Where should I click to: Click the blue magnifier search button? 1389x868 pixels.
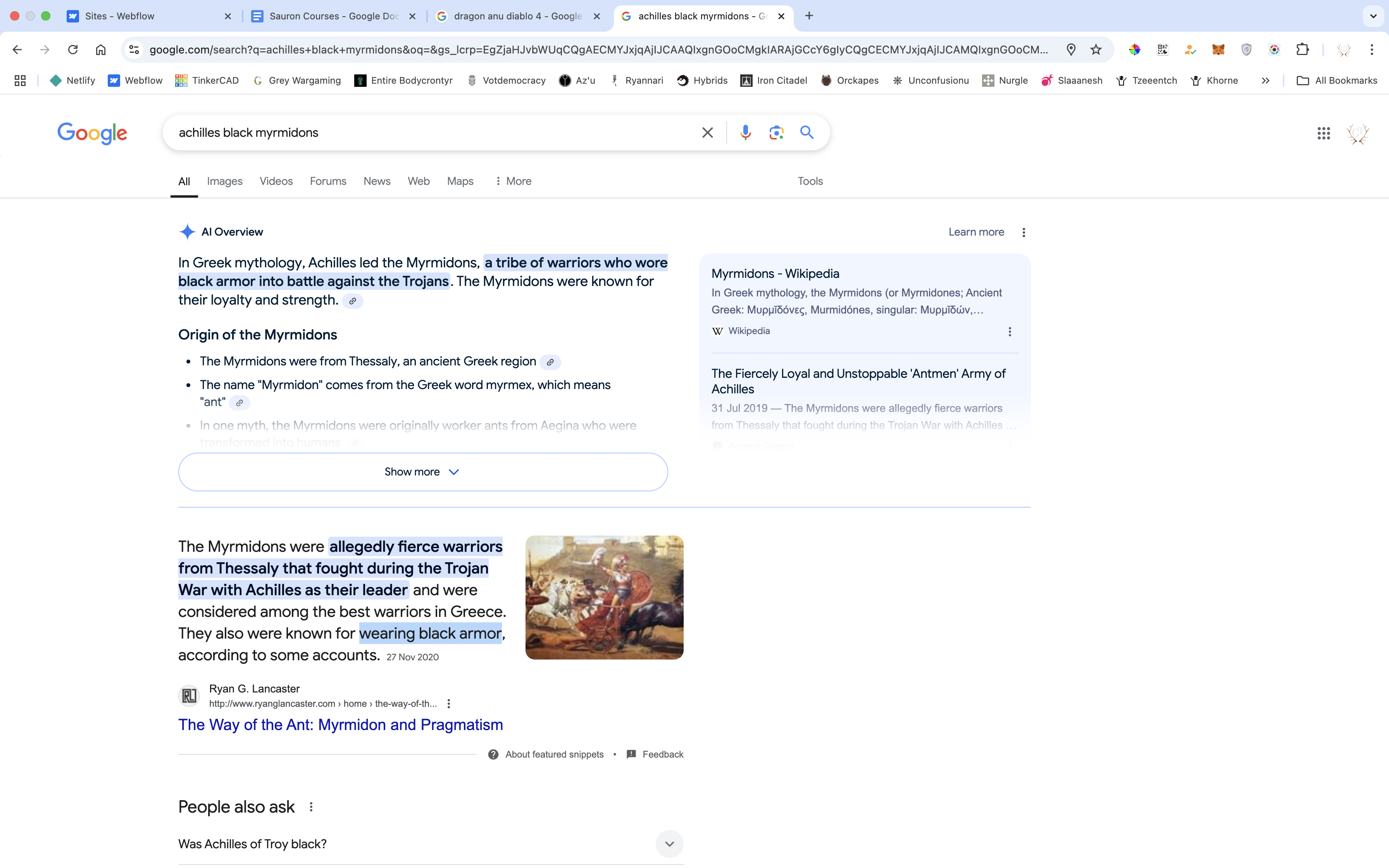(807, 133)
